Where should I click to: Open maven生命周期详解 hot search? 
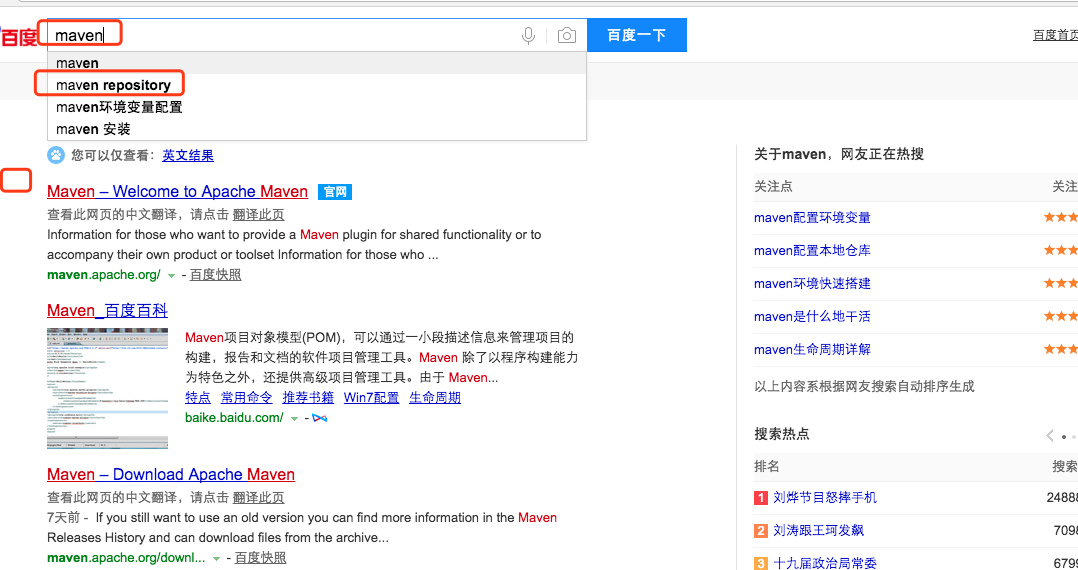click(812, 350)
